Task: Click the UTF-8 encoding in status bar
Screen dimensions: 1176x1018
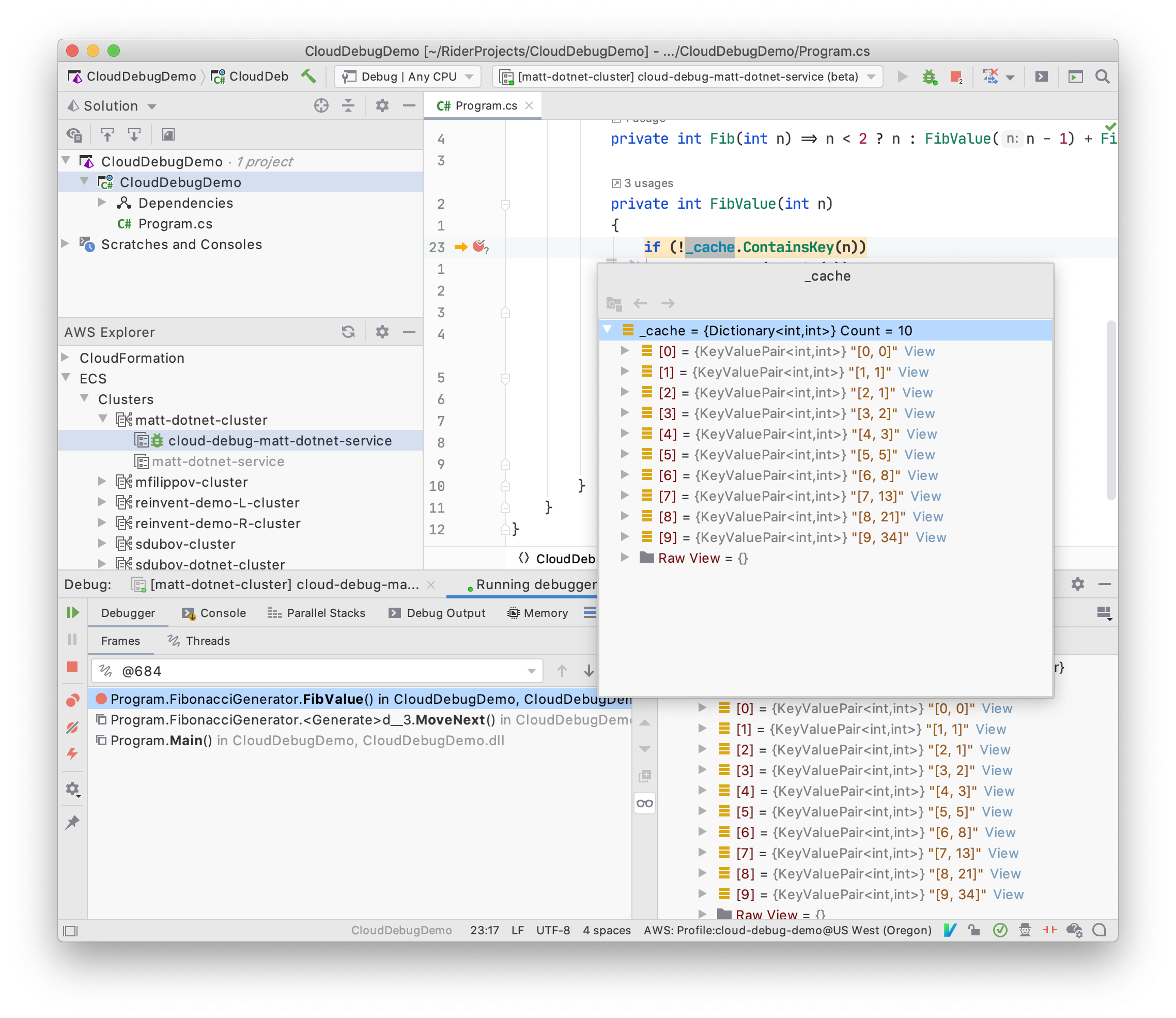Action: pos(553,930)
